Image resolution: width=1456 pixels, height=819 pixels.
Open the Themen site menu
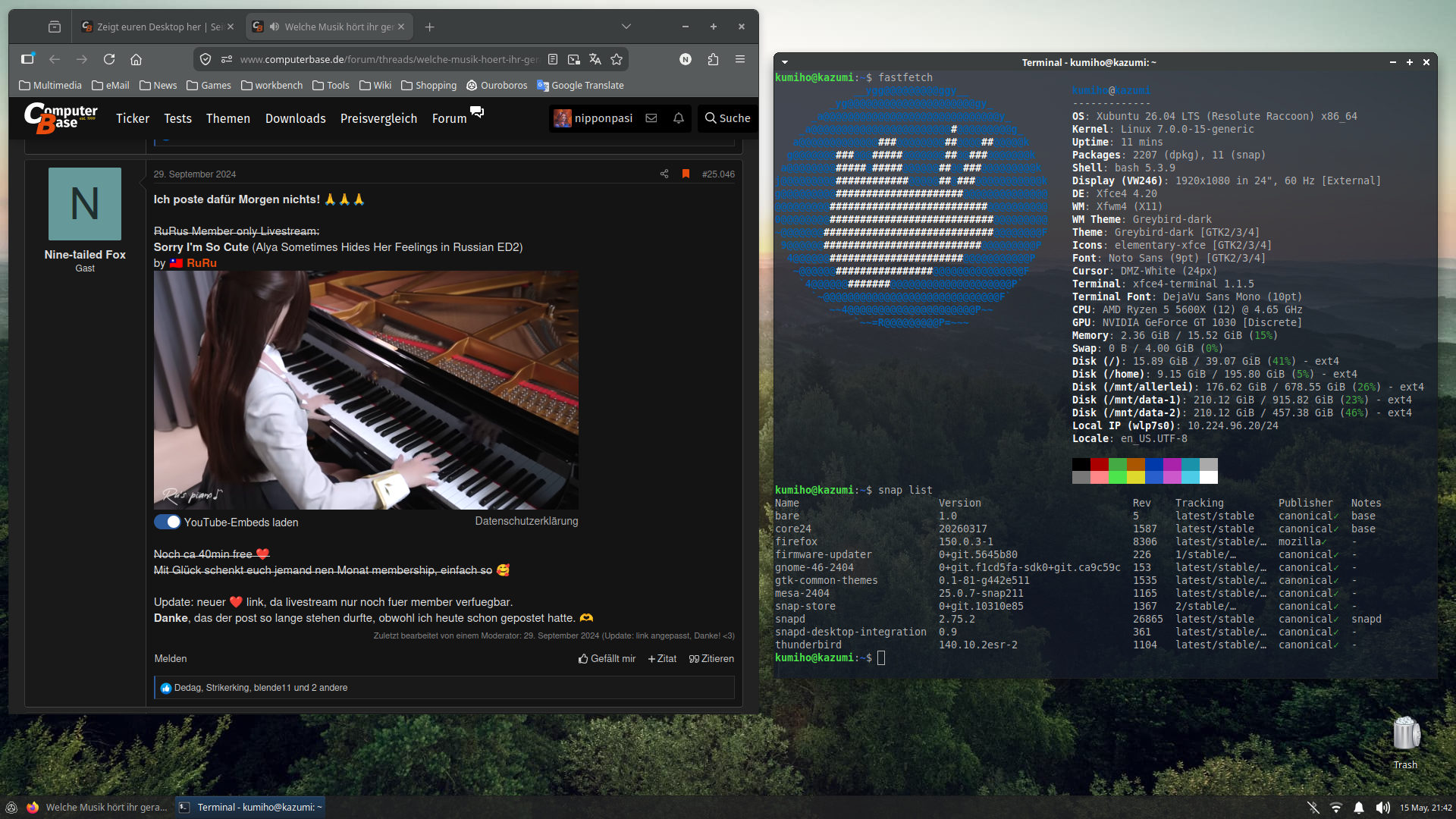(227, 118)
